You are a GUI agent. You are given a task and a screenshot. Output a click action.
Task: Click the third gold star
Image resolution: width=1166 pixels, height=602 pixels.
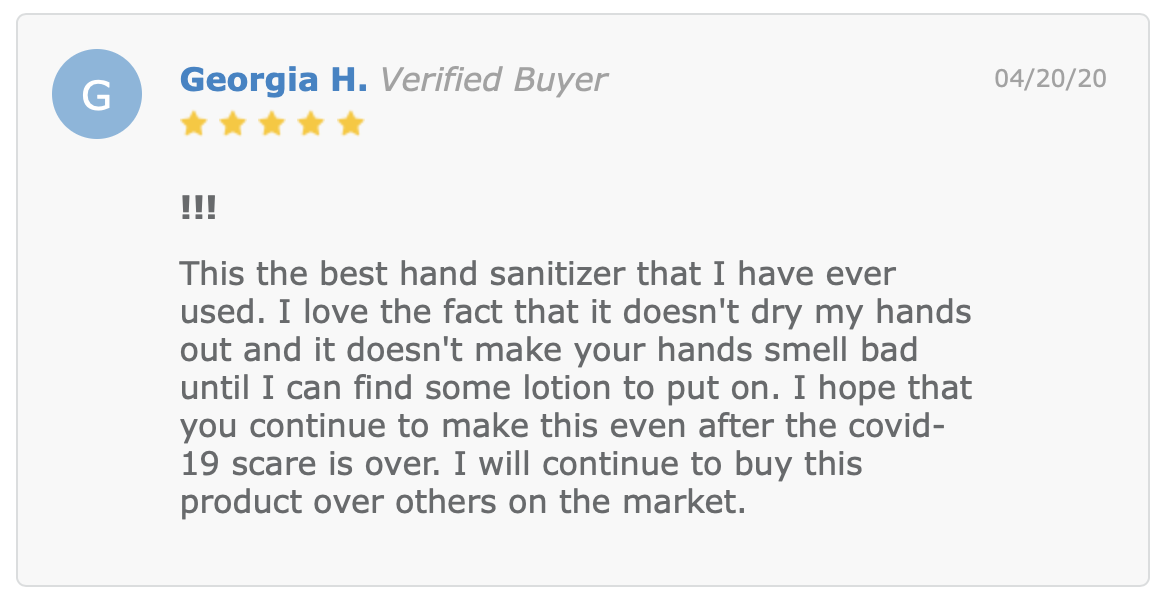tap(272, 123)
